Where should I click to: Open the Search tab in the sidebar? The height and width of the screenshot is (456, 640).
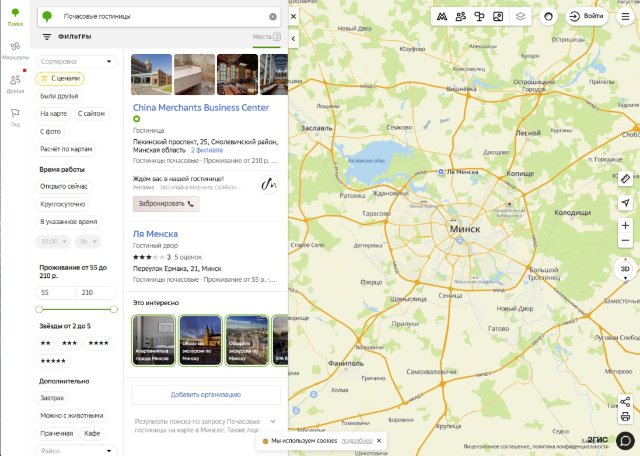click(15, 17)
